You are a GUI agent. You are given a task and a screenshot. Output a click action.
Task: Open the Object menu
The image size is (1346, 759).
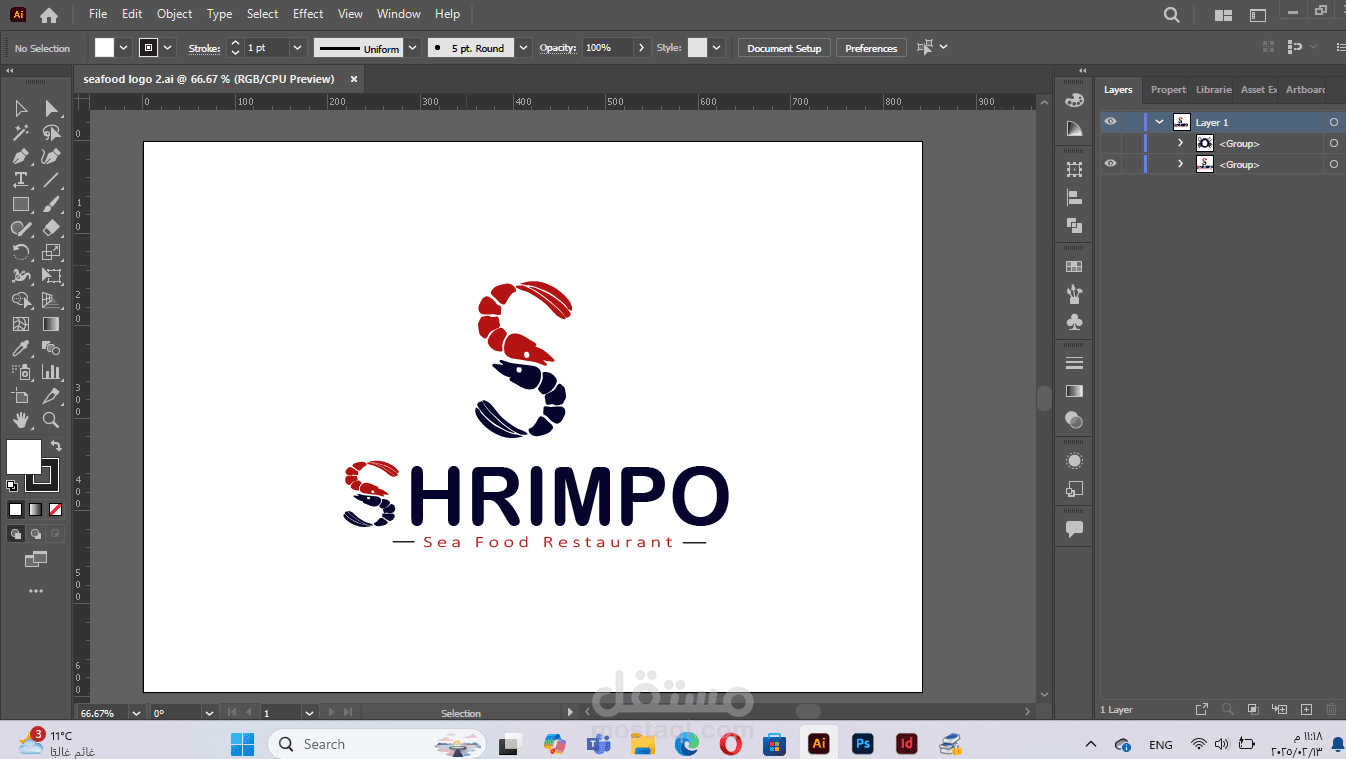[x=174, y=14]
